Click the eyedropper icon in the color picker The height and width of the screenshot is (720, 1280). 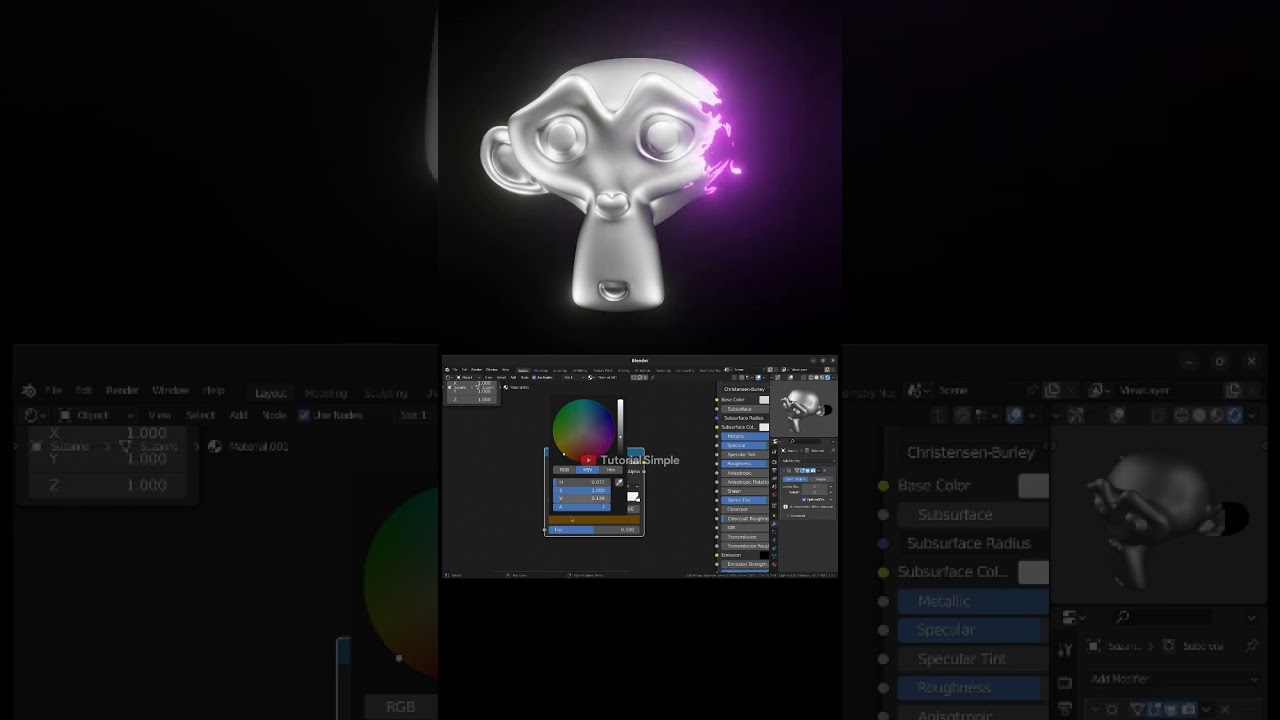click(x=619, y=482)
